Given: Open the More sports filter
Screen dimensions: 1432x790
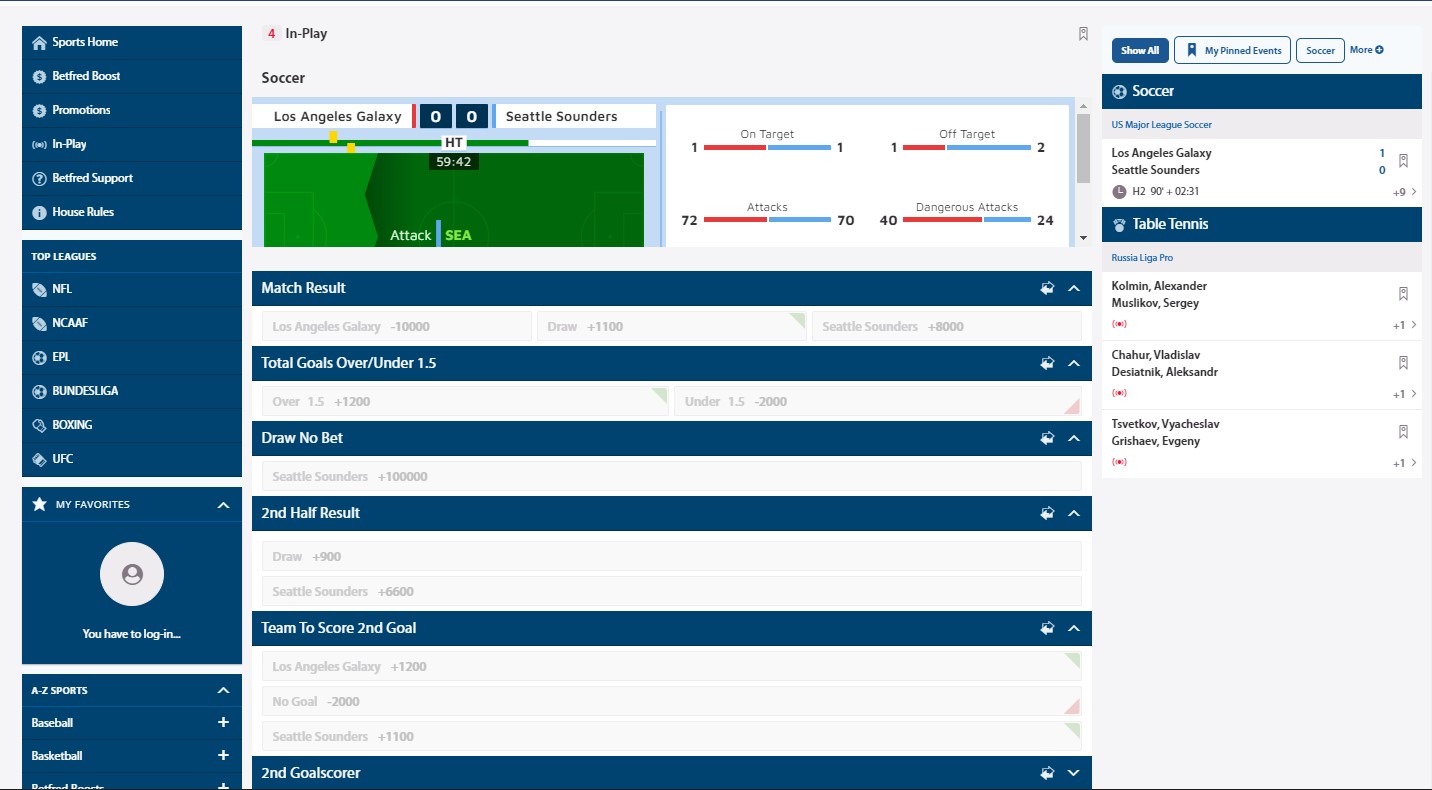Looking at the screenshot, I should click(x=1367, y=50).
